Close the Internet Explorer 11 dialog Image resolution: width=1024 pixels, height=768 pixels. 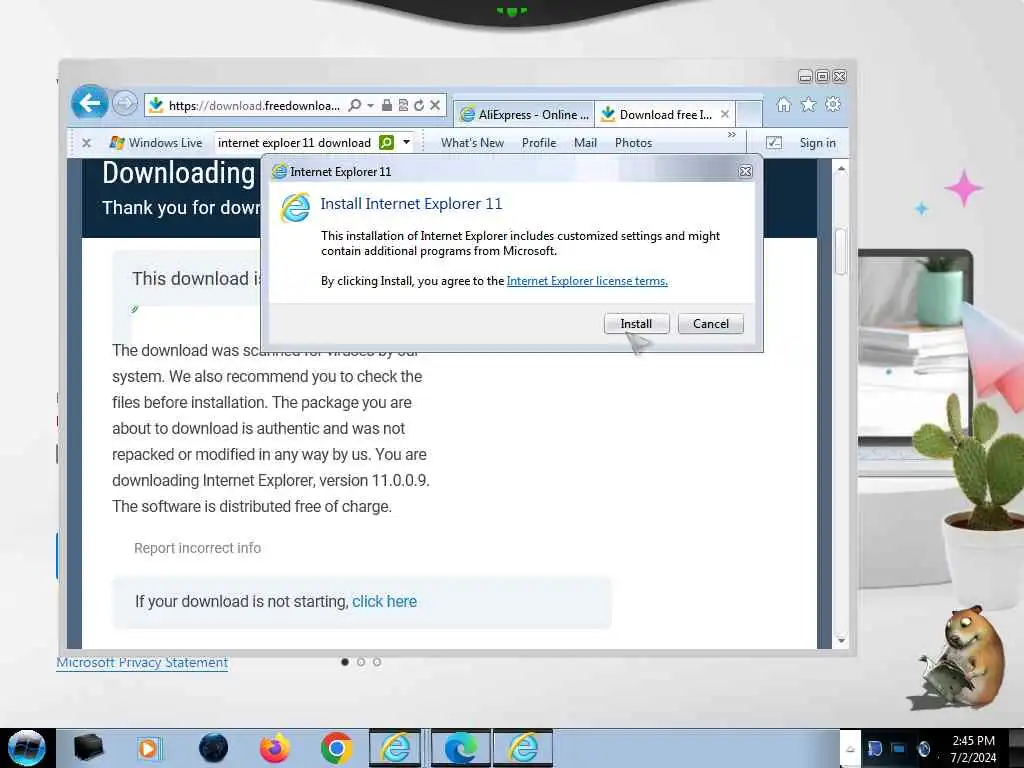point(745,171)
